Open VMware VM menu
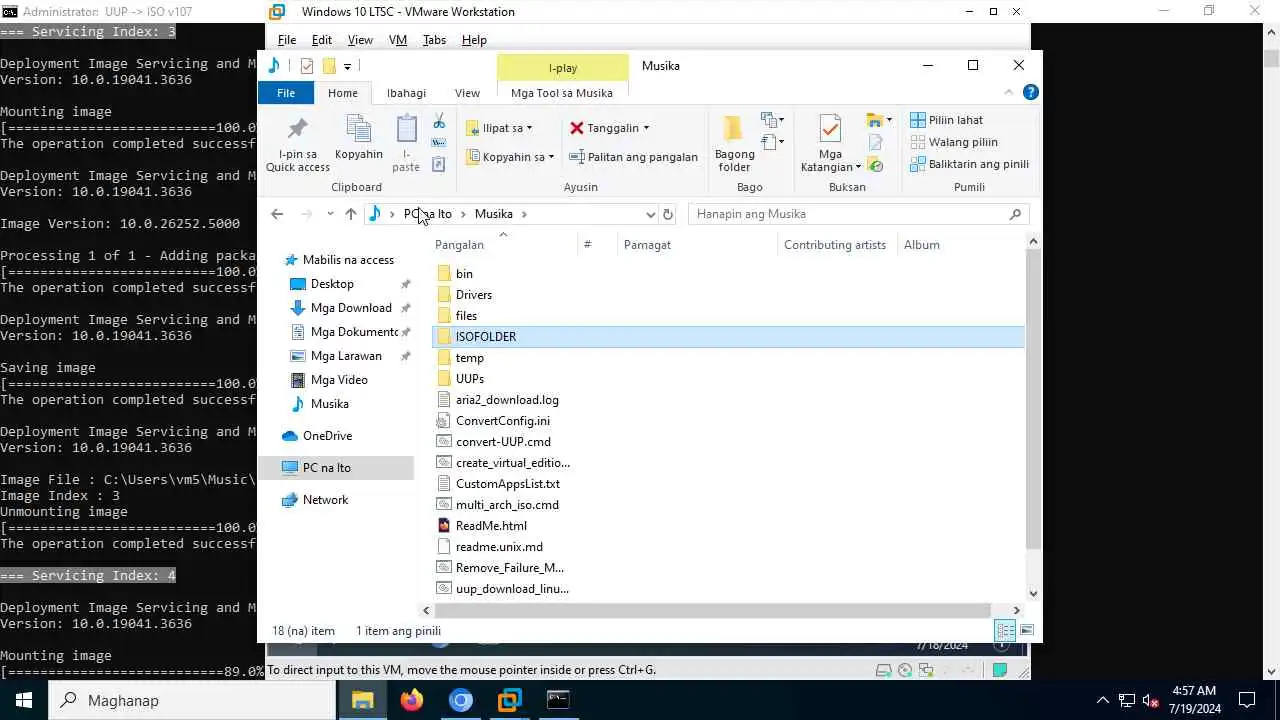1280x720 pixels. pyautogui.click(x=397, y=40)
